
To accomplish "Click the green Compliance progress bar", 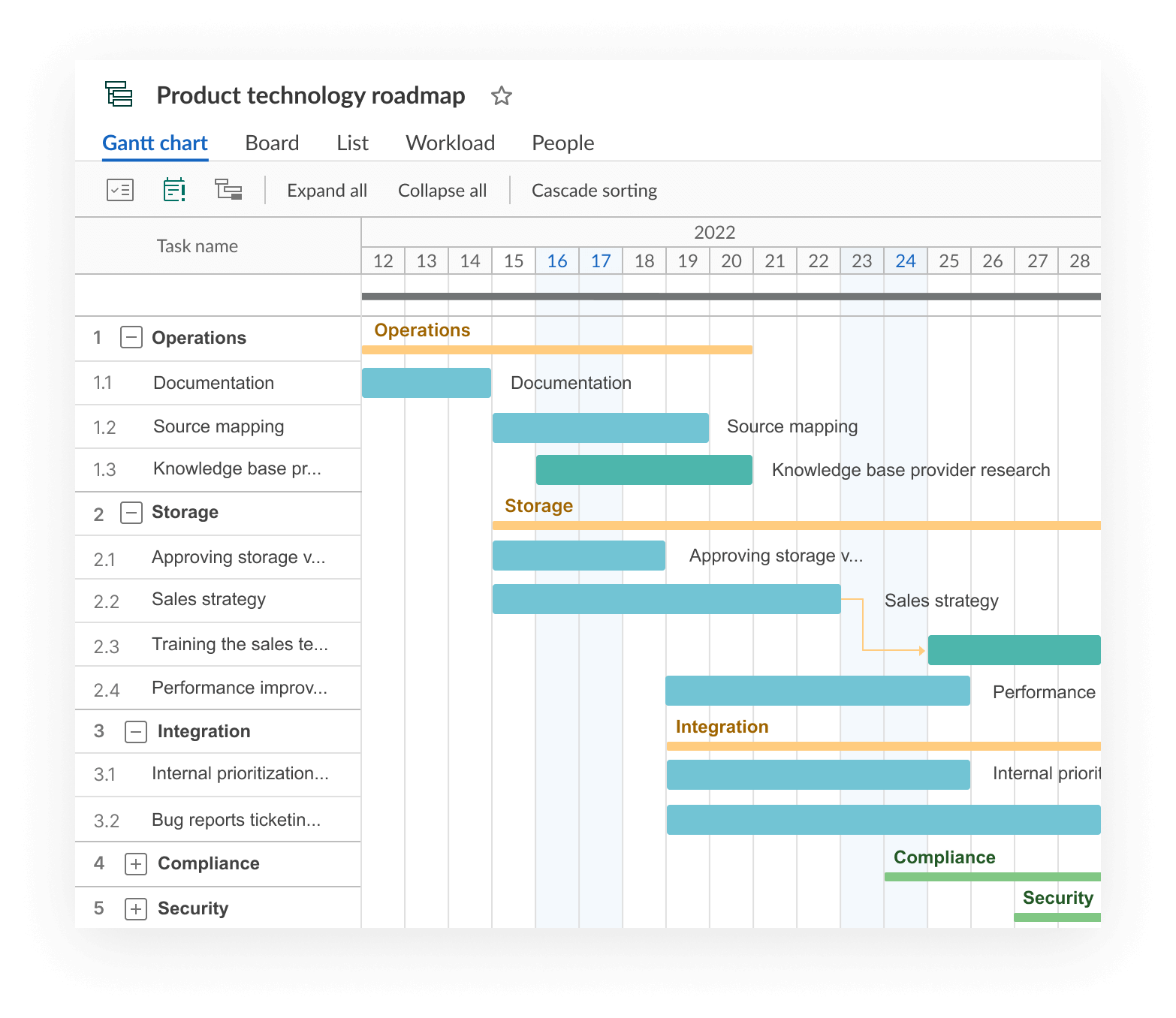I will (x=991, y=875).
